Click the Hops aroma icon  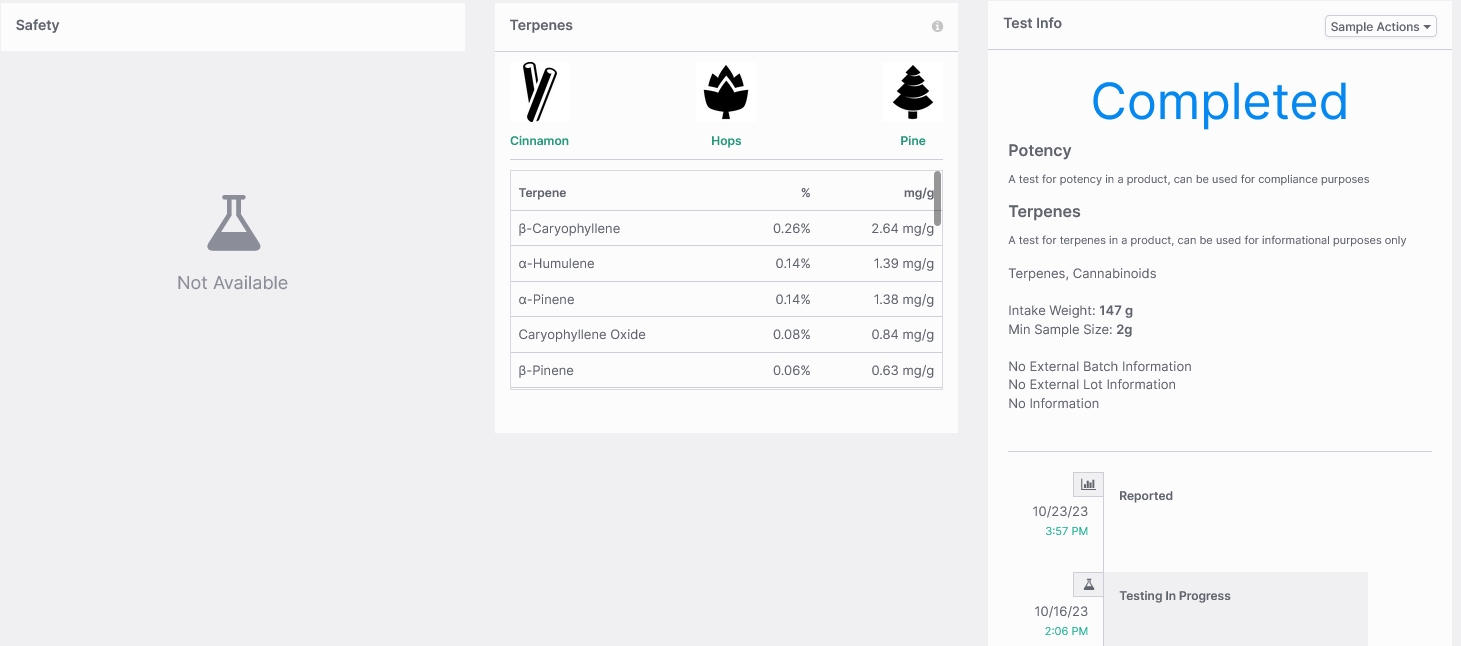click(726, 93)
